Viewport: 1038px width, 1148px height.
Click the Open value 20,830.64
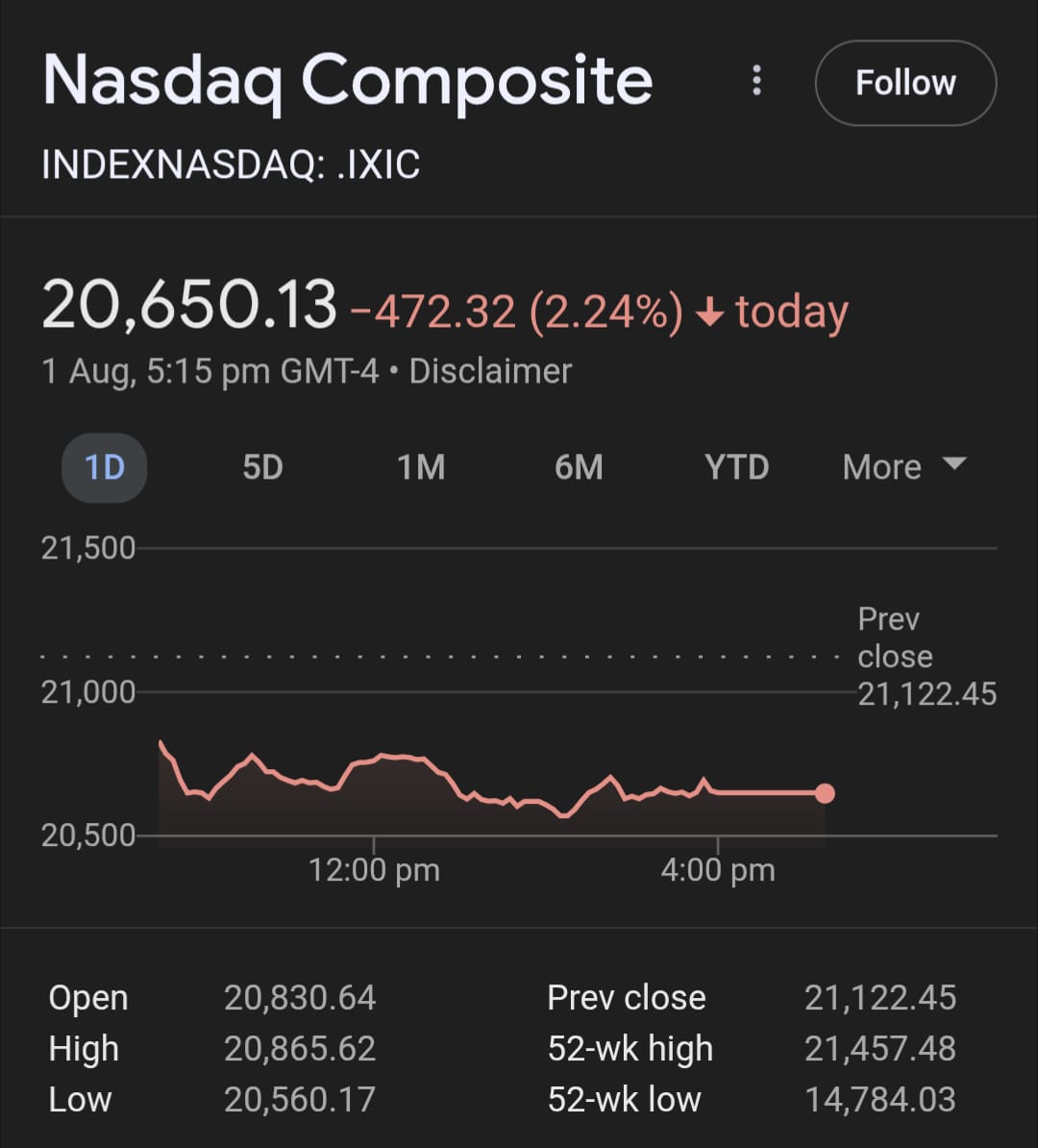[x=300, y=998]
